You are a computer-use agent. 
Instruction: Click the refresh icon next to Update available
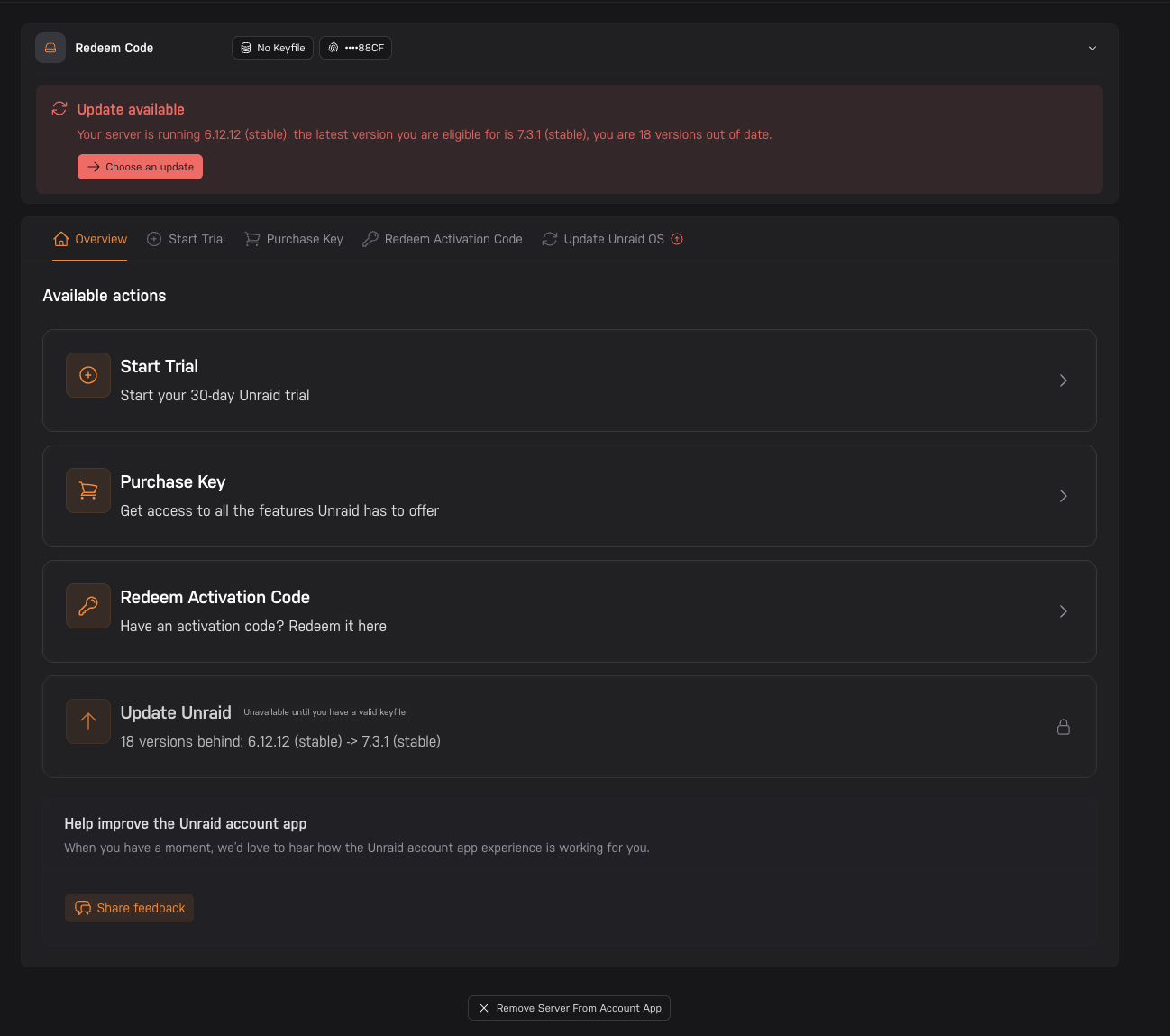click(x=59, y=109)
